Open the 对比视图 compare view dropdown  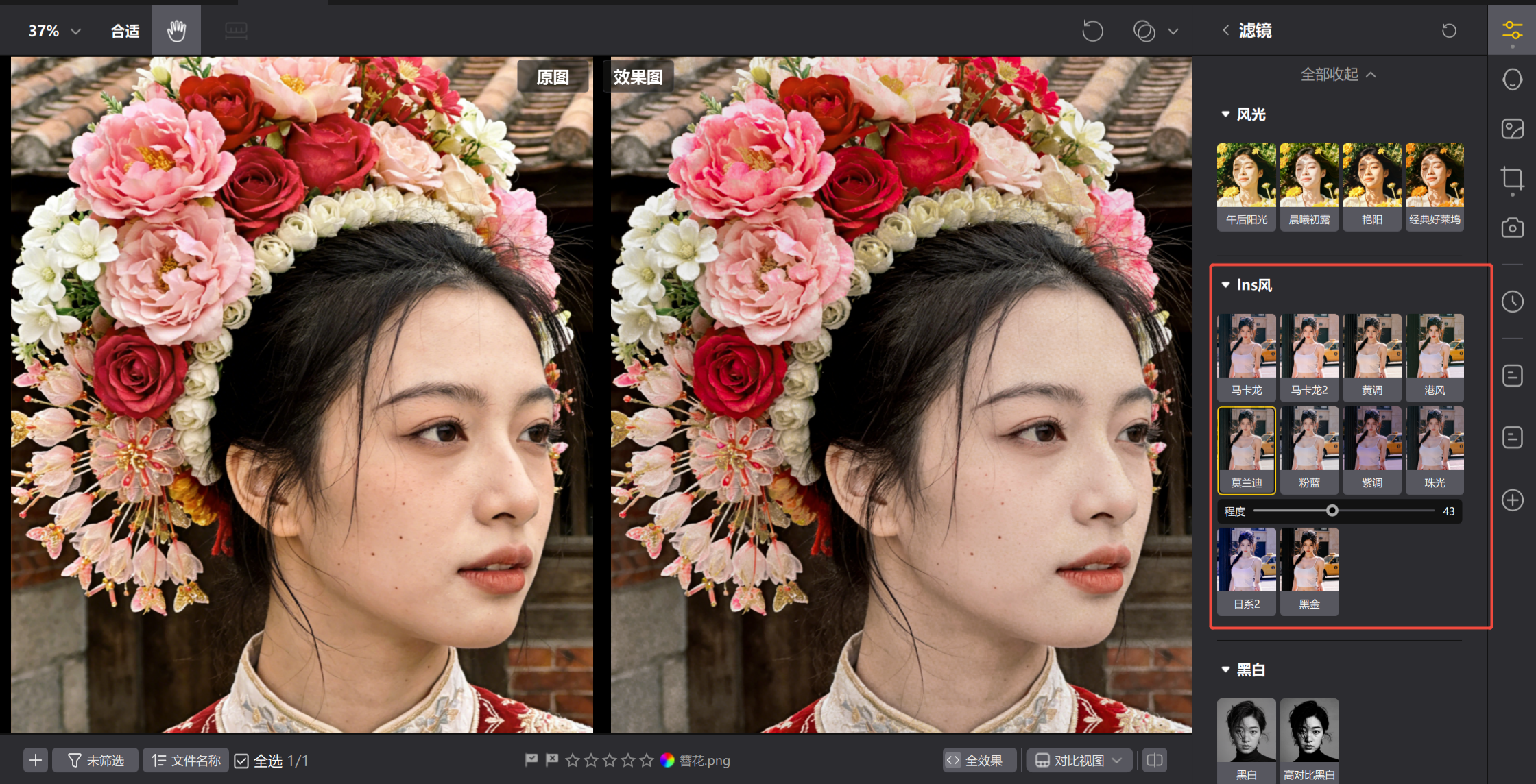coord(1078,760)
